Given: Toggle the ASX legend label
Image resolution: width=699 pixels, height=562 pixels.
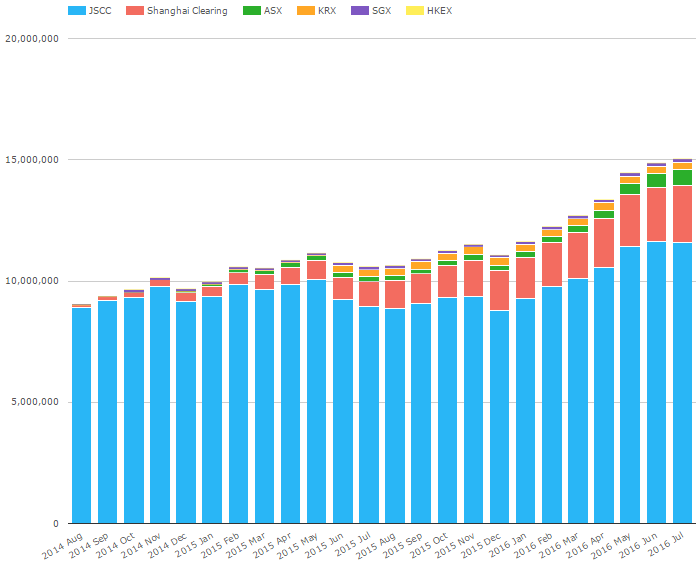Looking at the screenshot, I should [x=273, y=11].
